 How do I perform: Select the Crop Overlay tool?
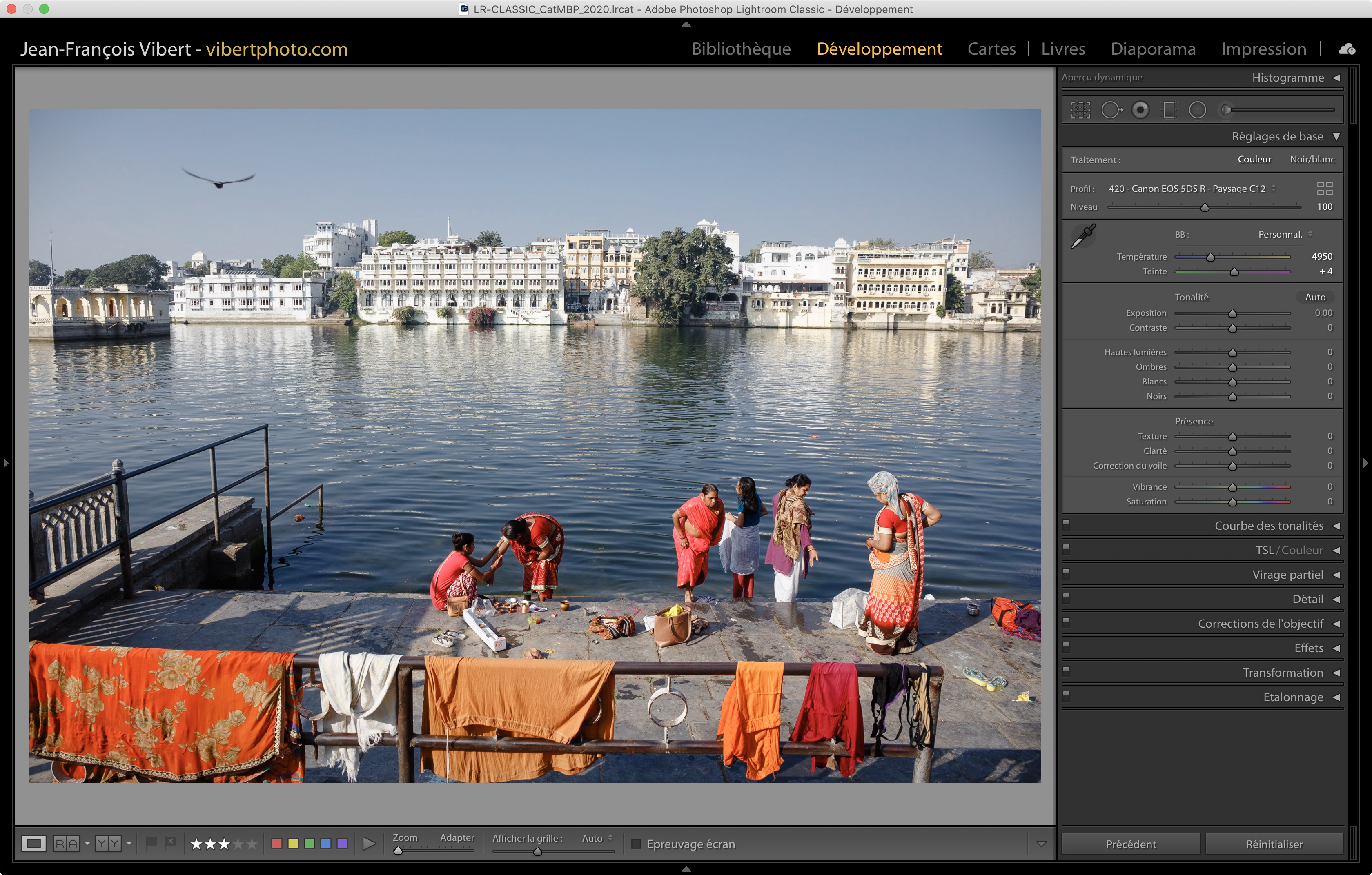pos(1080,110)
